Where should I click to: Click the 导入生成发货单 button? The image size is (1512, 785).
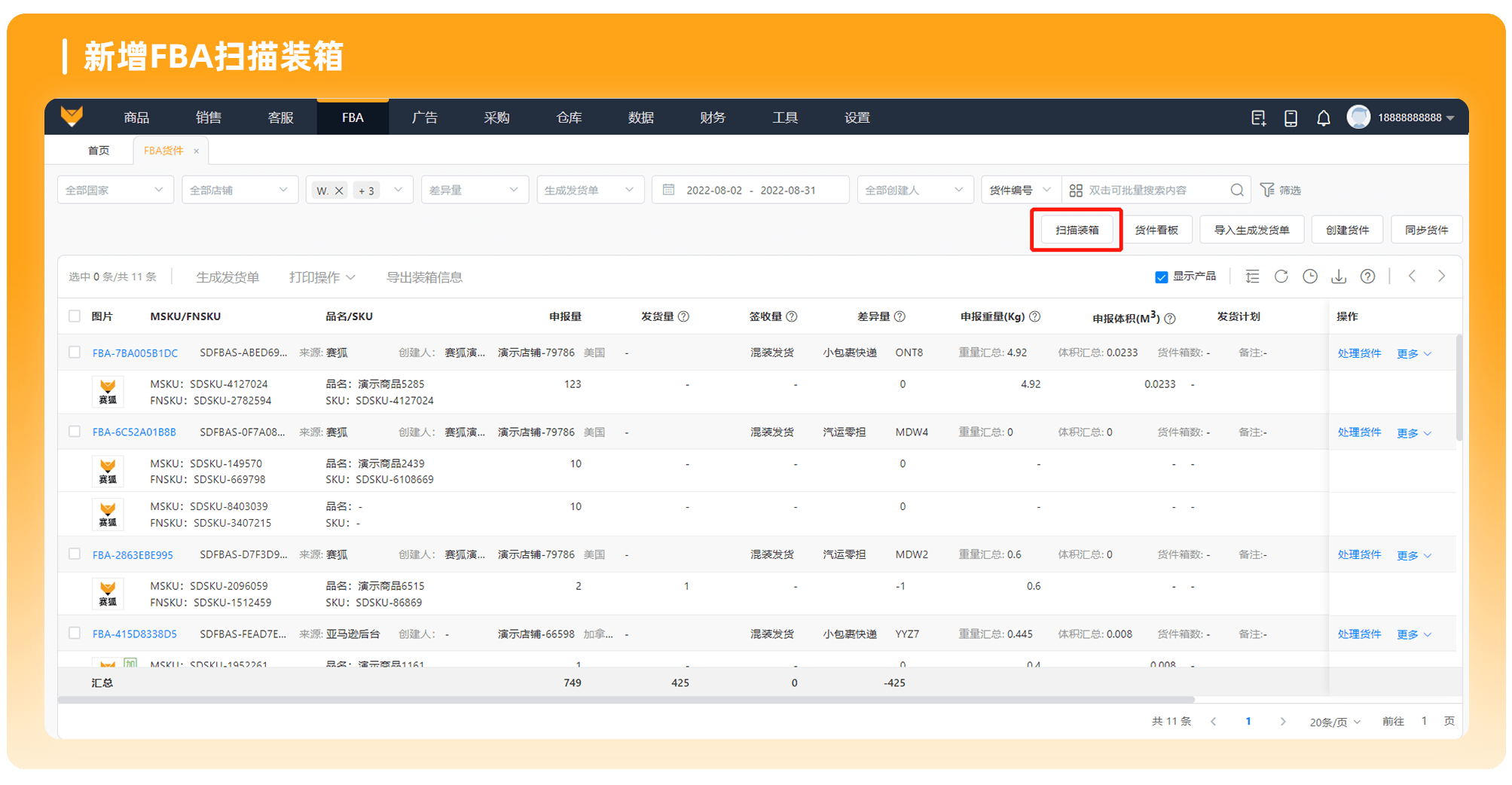tap(1251, 230)
